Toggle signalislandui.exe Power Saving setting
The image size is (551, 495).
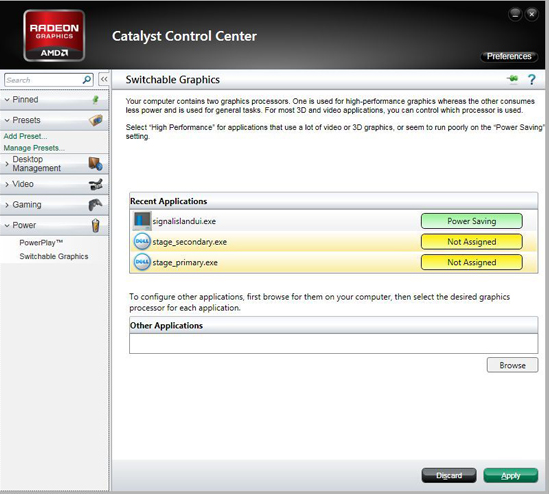tap(472, 221)
